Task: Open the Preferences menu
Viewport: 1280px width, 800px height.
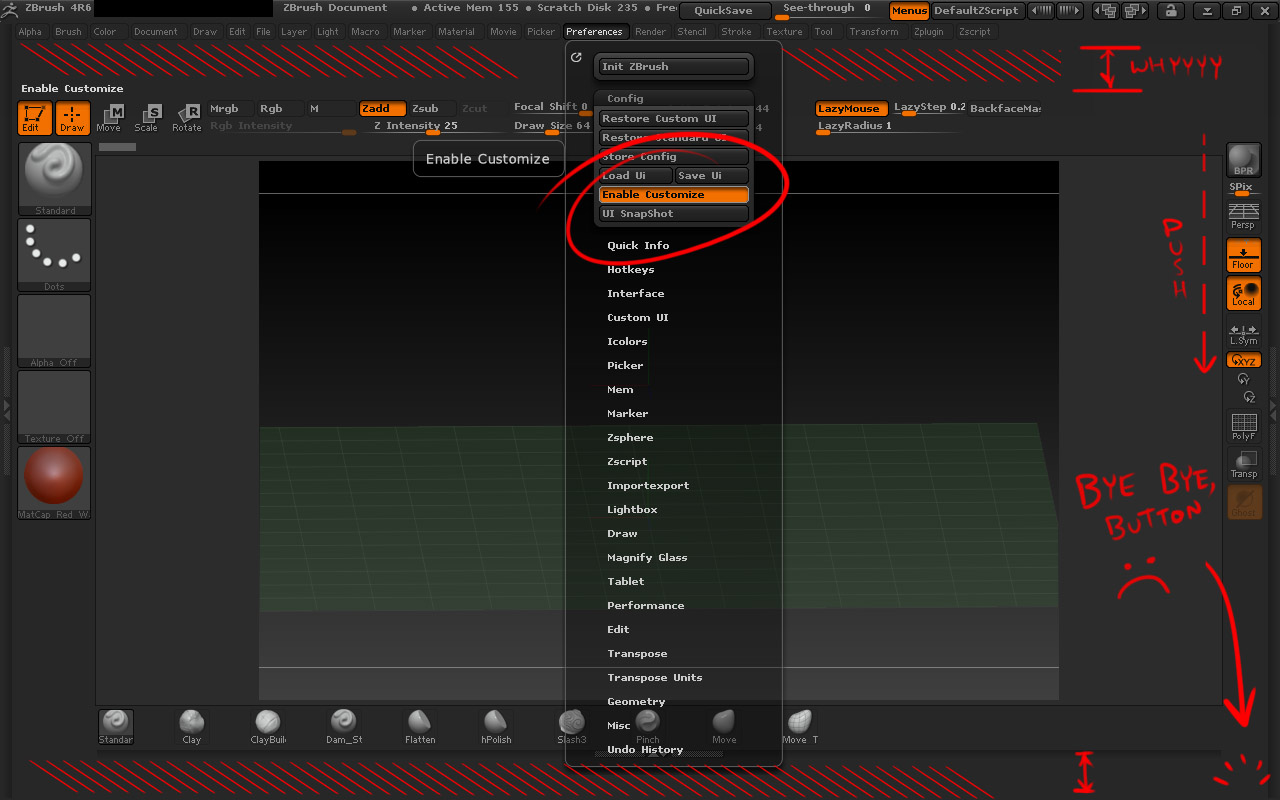Action: [594, 32]
